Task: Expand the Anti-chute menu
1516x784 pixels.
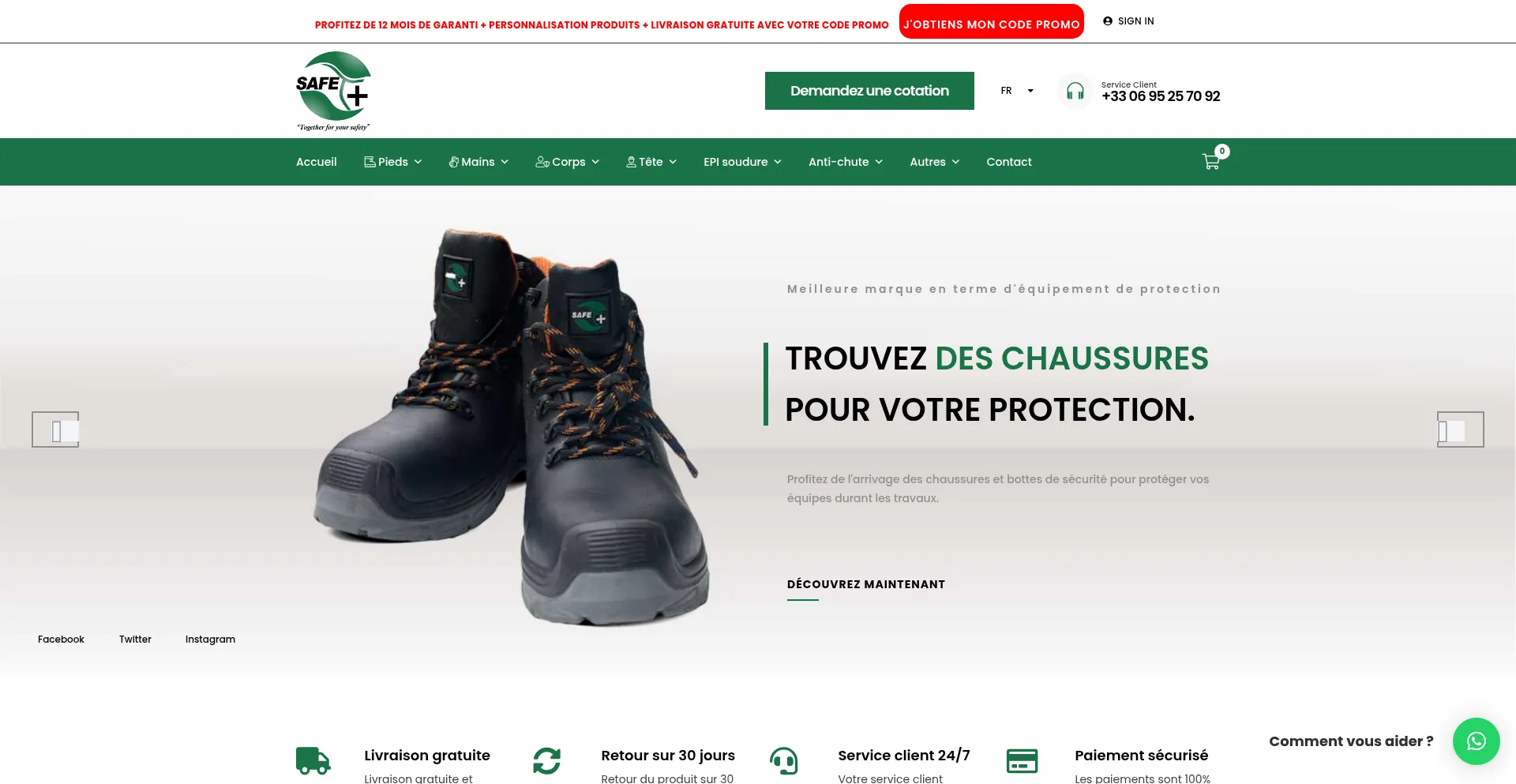Action: click(846, 162)
